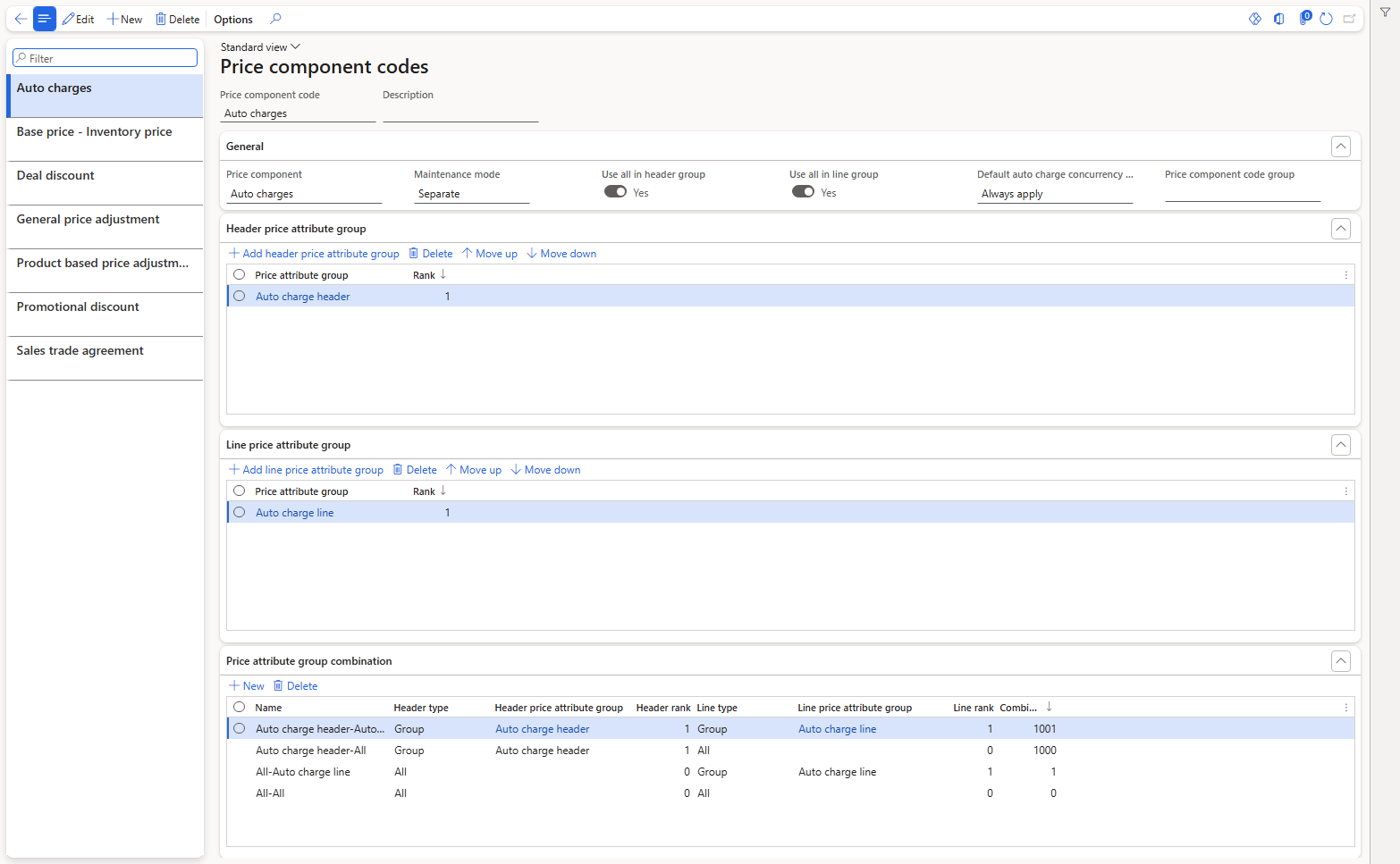Select the Auto charge header-Auto... row radio
The image size is (1400, 864).
coord(240,728)
